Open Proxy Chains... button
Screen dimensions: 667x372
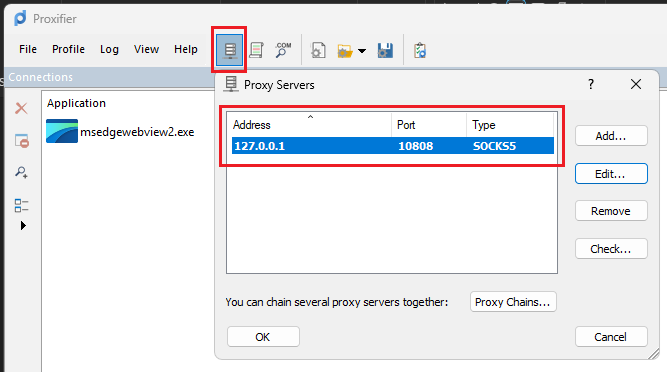(513, 302)
